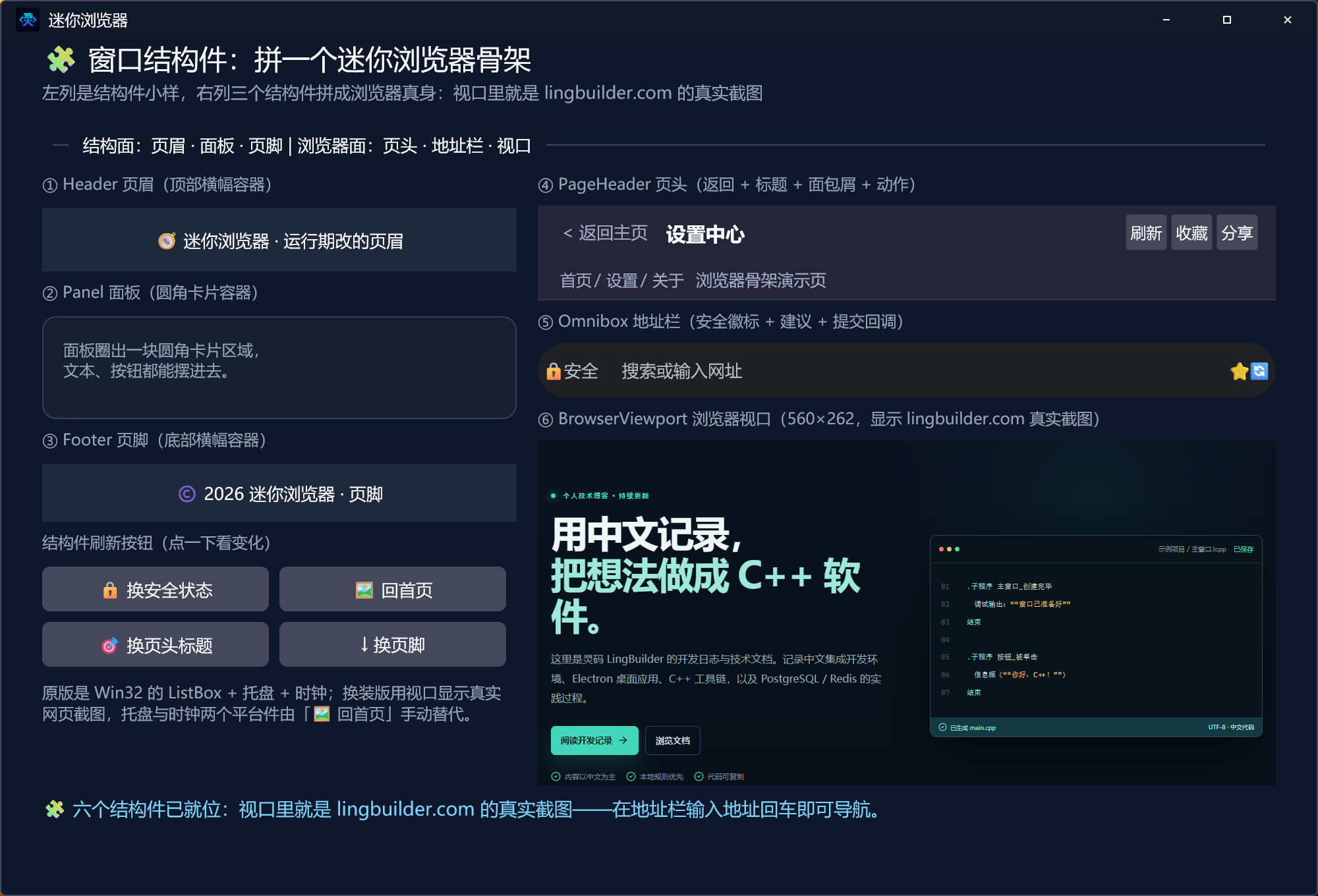Image resolution: width=1318 pixels, height=896 pixels.
Task: Click the code editor preview card in the viewport
Action: 1096,636
